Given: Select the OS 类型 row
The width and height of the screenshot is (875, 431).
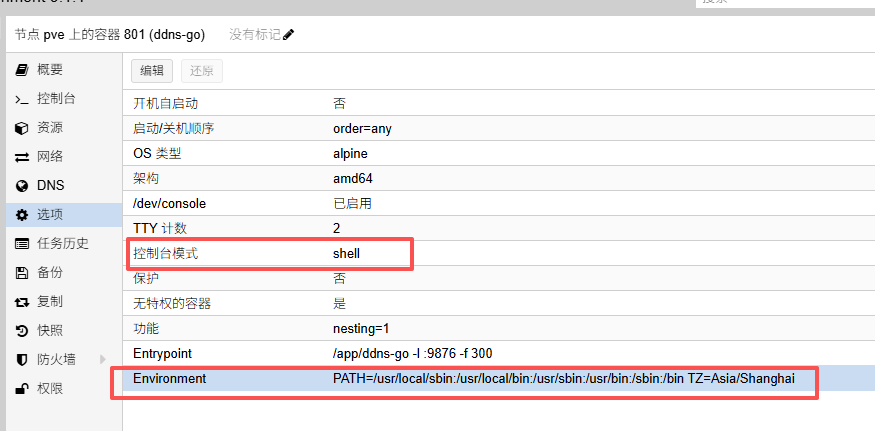Looking at the screenshot, I should click(x=499, y=154).
